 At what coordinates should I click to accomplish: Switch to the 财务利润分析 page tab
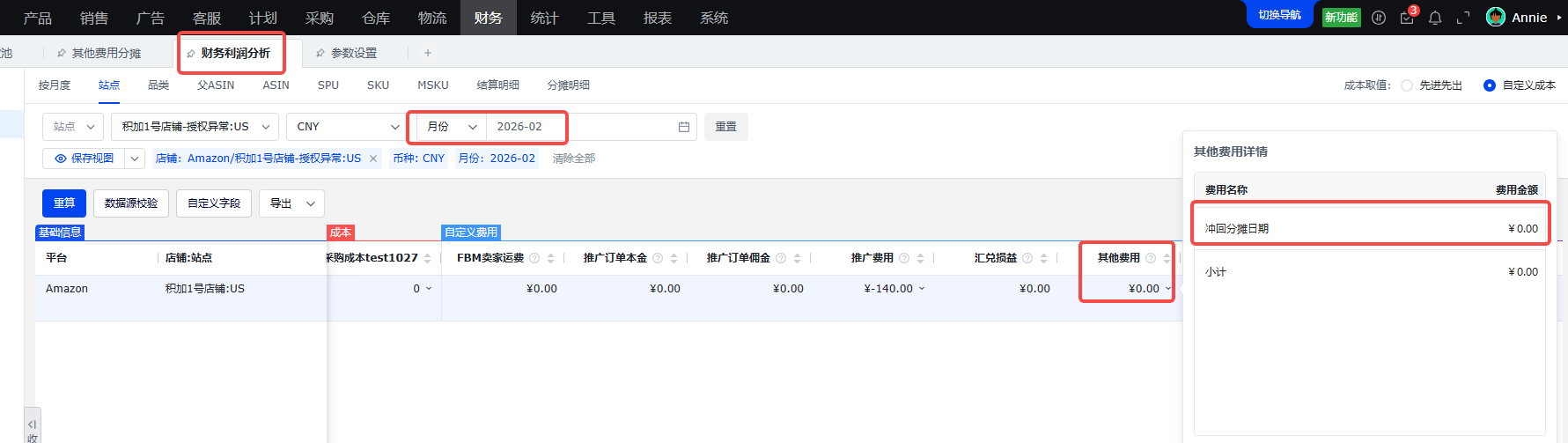[235, 54]
